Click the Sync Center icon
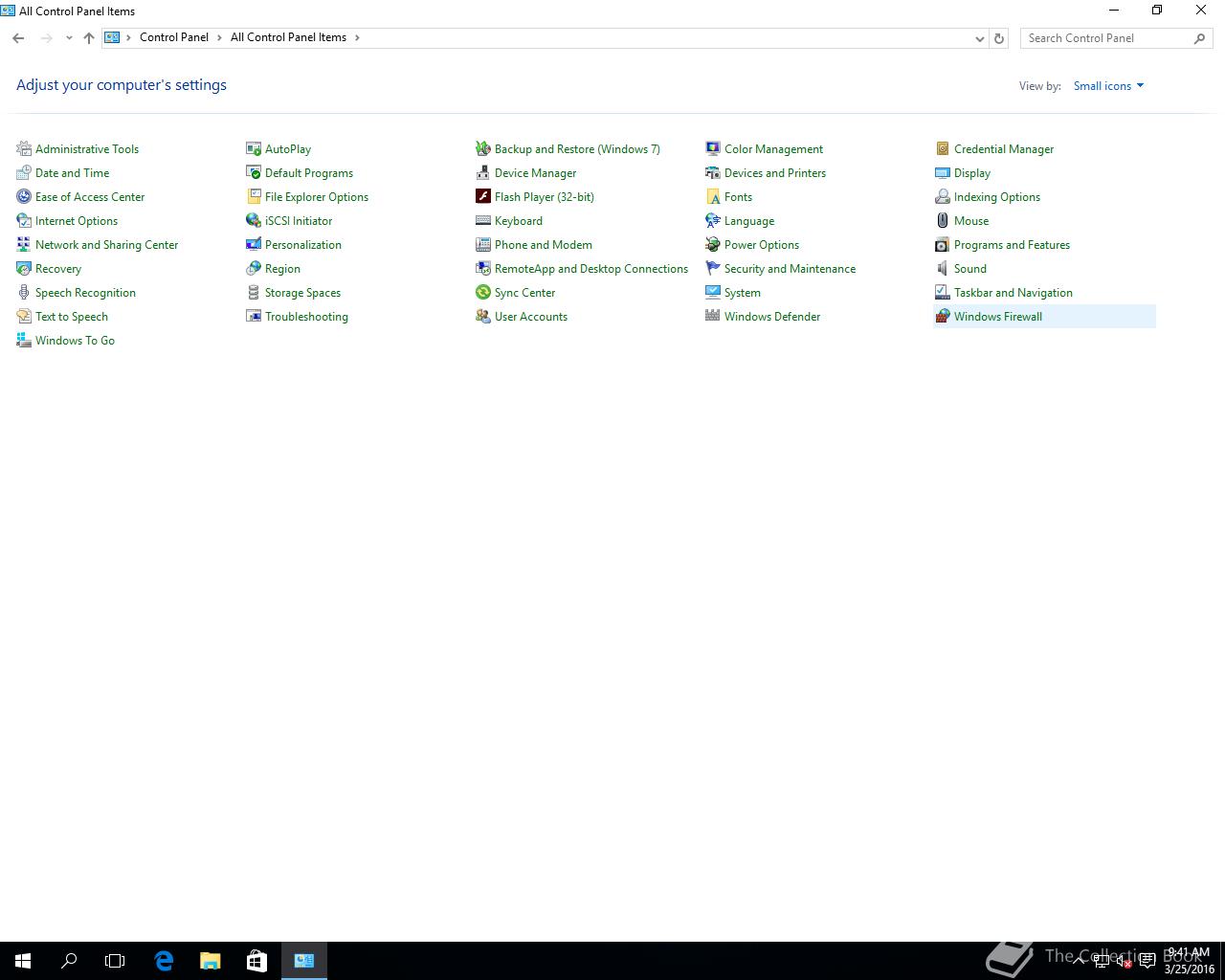The image size is (1225, 980). pyautogui.click(x=483, y=292)
